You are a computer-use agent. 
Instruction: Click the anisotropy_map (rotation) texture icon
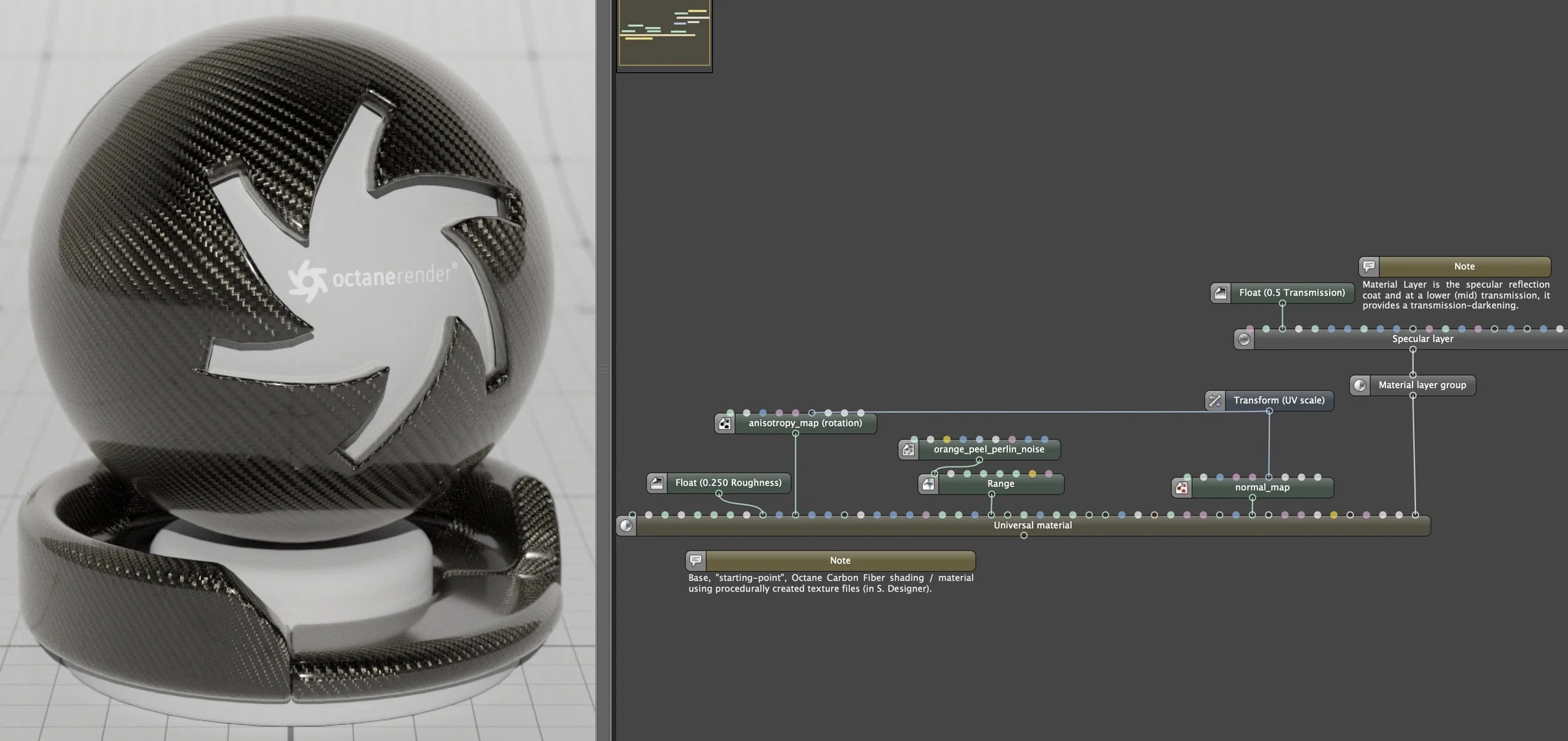pos(724,424)
